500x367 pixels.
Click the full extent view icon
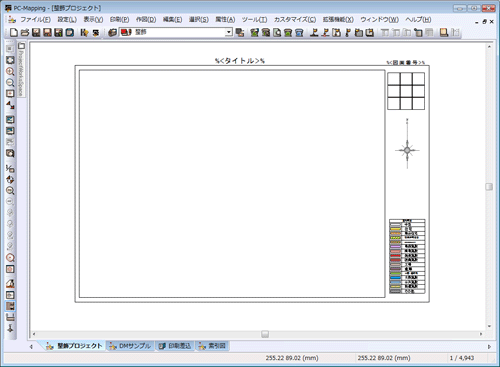(10, 60)
